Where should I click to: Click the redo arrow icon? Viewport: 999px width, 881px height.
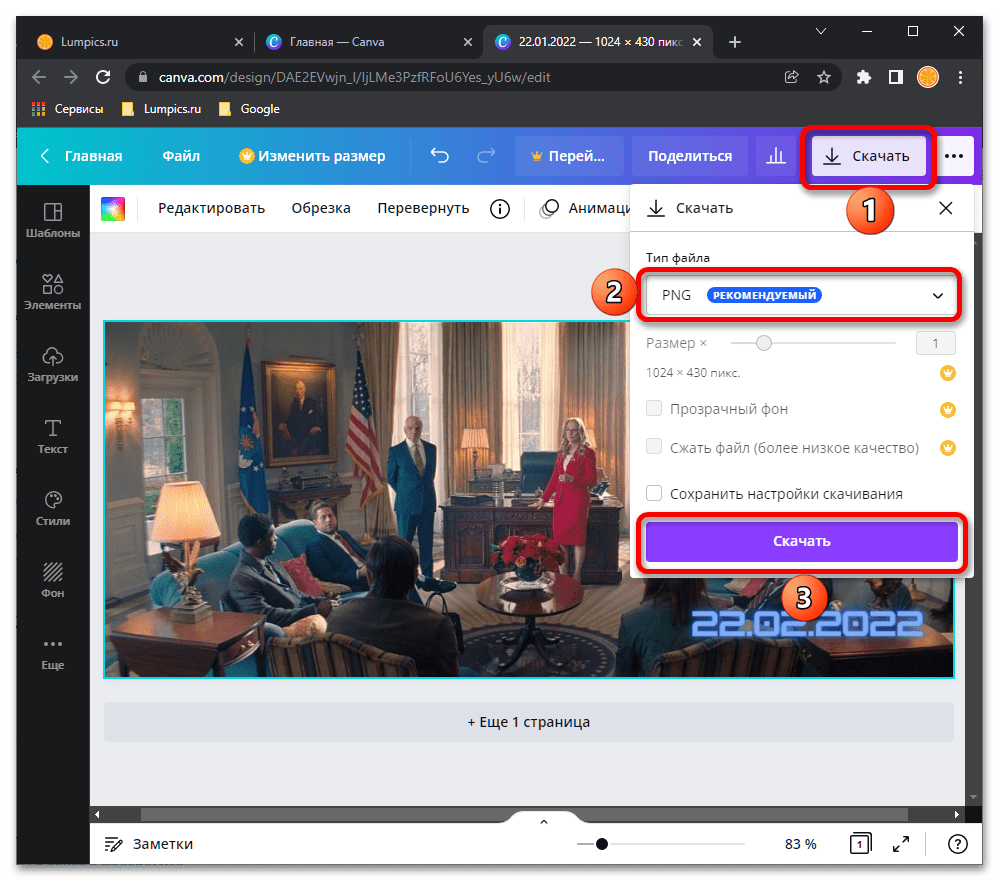[x=486, y=155]
